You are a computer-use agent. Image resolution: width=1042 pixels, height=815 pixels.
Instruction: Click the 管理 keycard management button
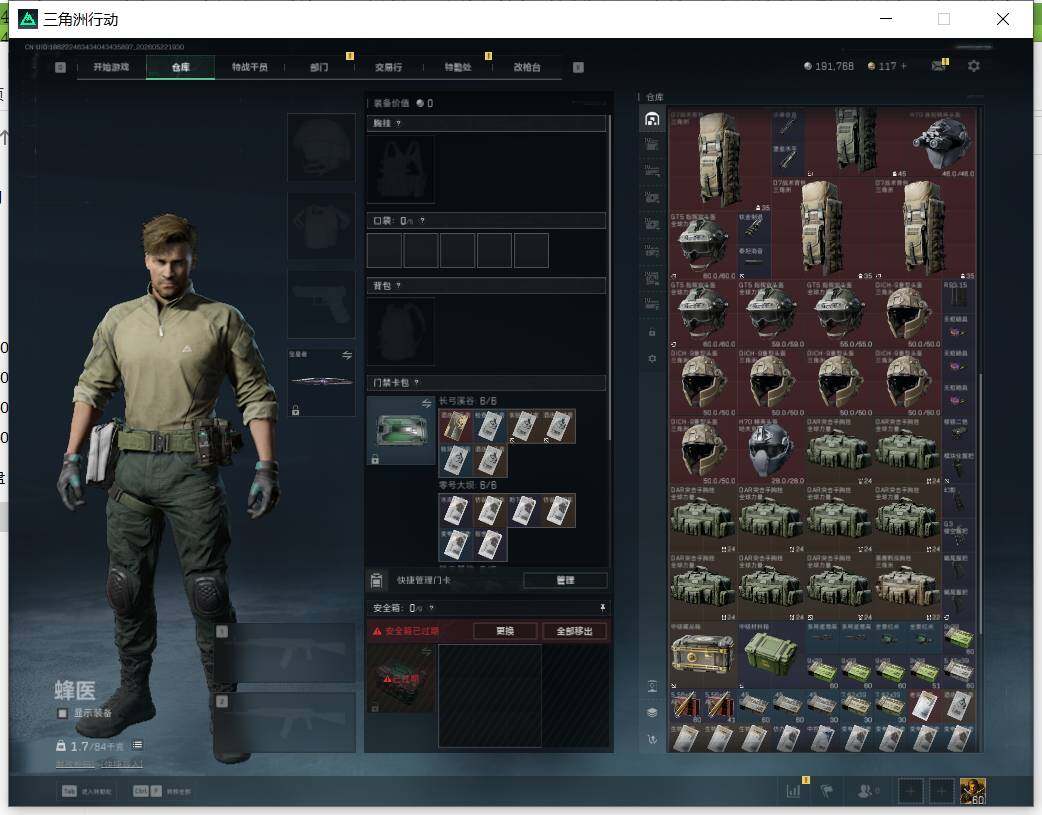click(565, 580)
